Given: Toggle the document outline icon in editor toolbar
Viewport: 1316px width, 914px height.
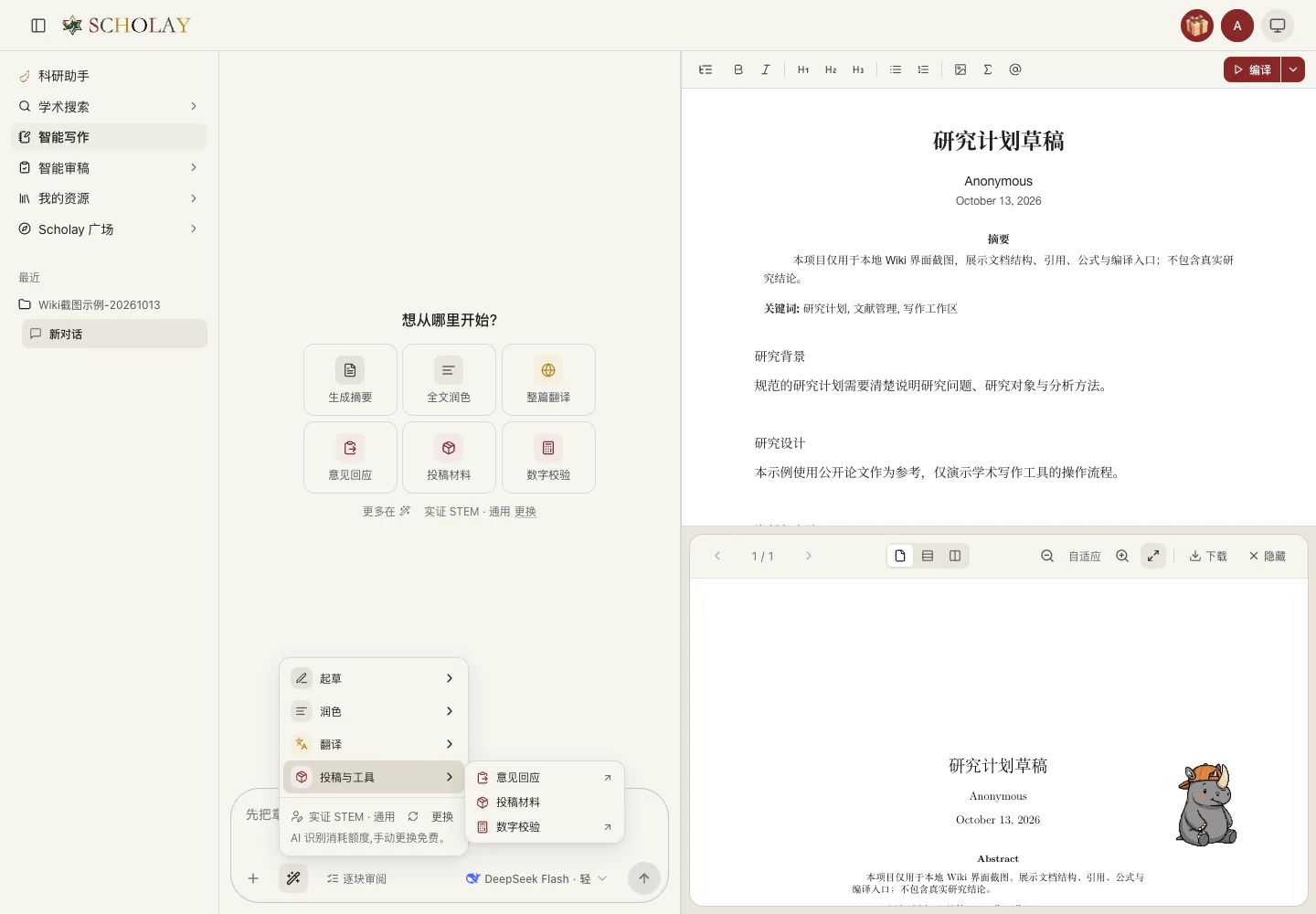Looking at the screenshot, I should pyautogui.click(x=706, y=69).
